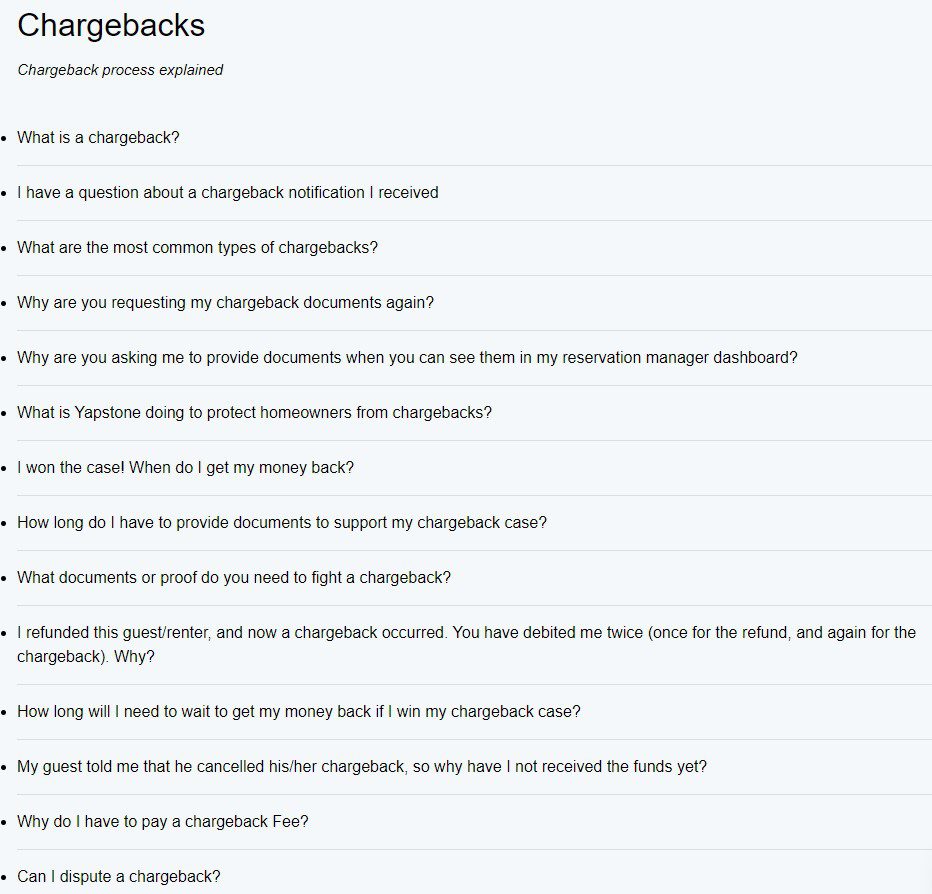Open 'How long will I need to wait' question
Screen dimensions: 932x894
pos(298,713)
